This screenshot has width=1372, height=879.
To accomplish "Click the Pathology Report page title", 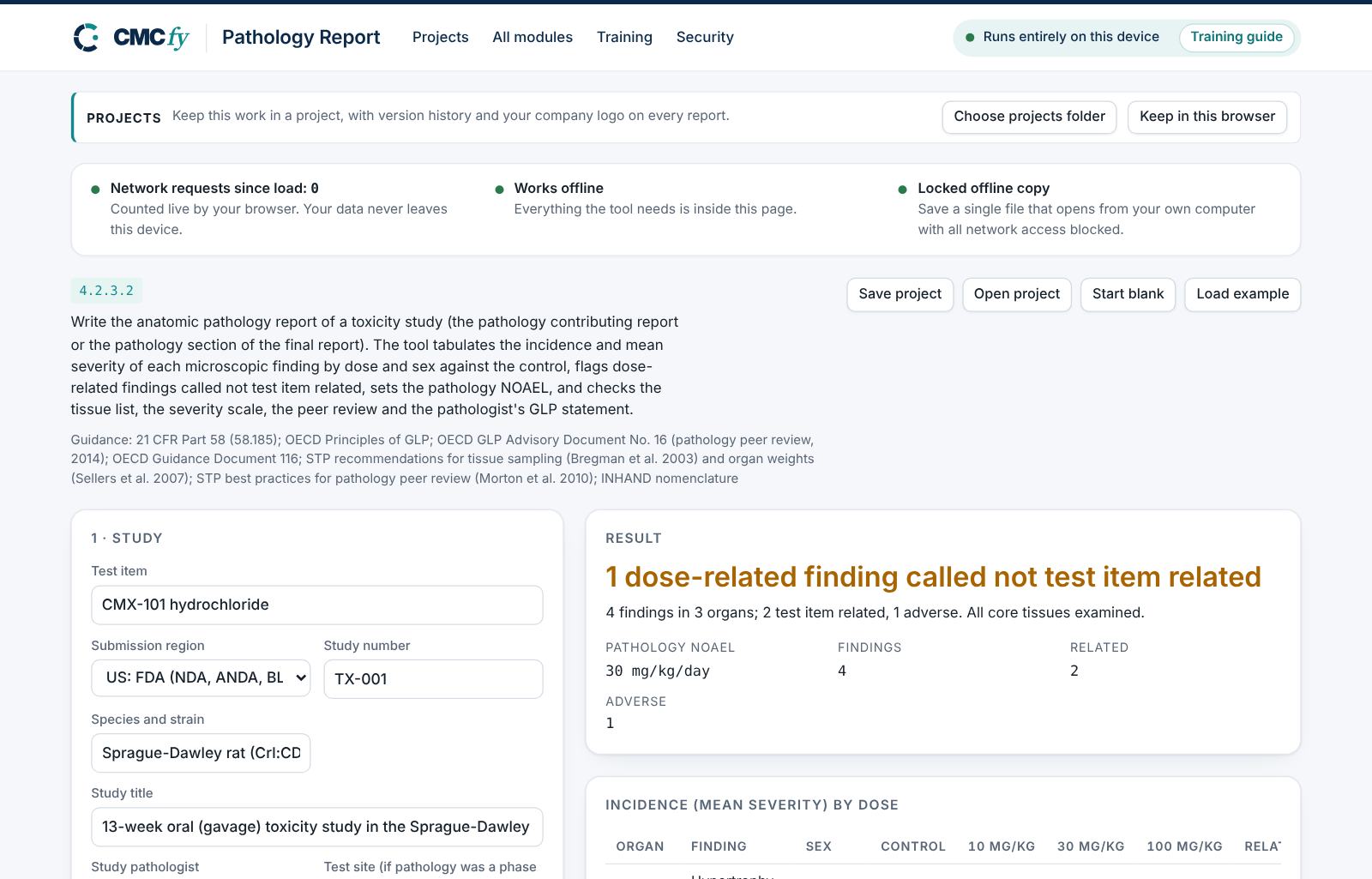I will (301, 37).
